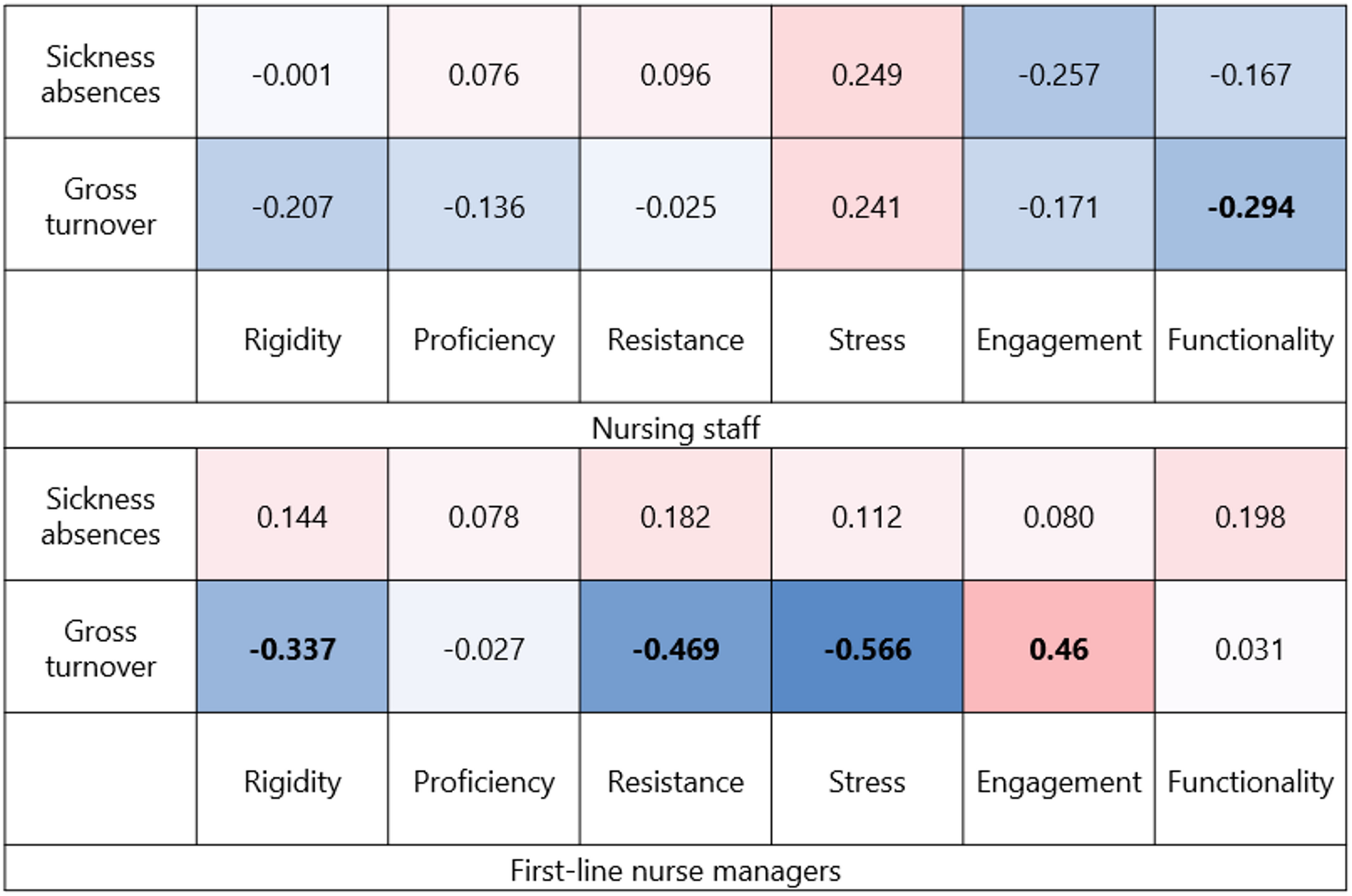This screenshot has height=896, width=1352.
Task: Select the cell containing -0.136
Action: 484,207
